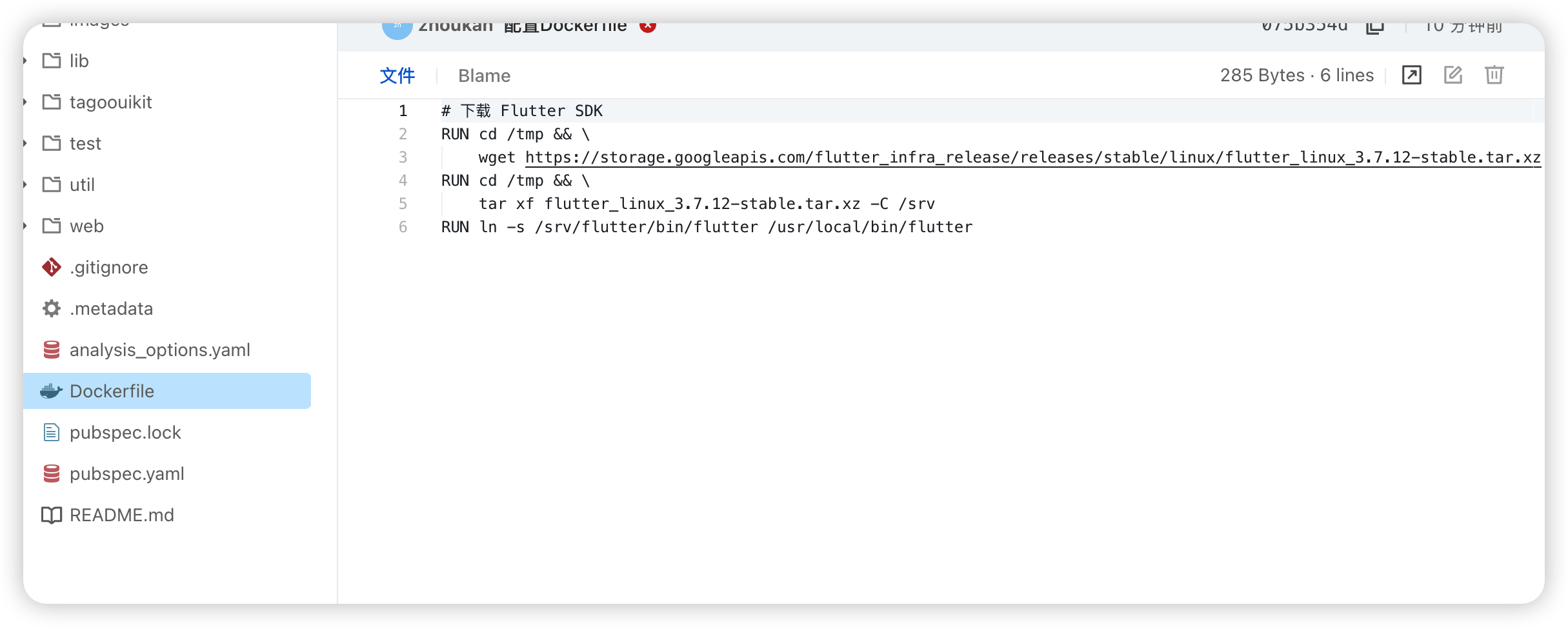Expand the lib folder chevron

26,61
